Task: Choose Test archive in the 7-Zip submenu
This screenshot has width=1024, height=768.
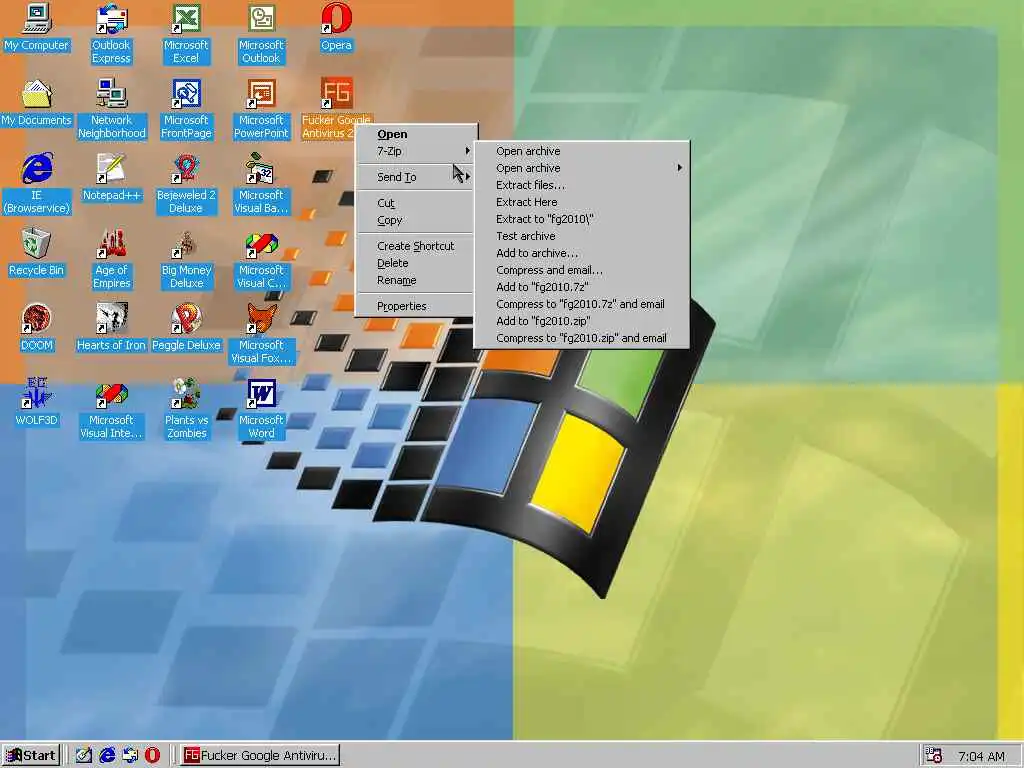Action: (582, 236)
